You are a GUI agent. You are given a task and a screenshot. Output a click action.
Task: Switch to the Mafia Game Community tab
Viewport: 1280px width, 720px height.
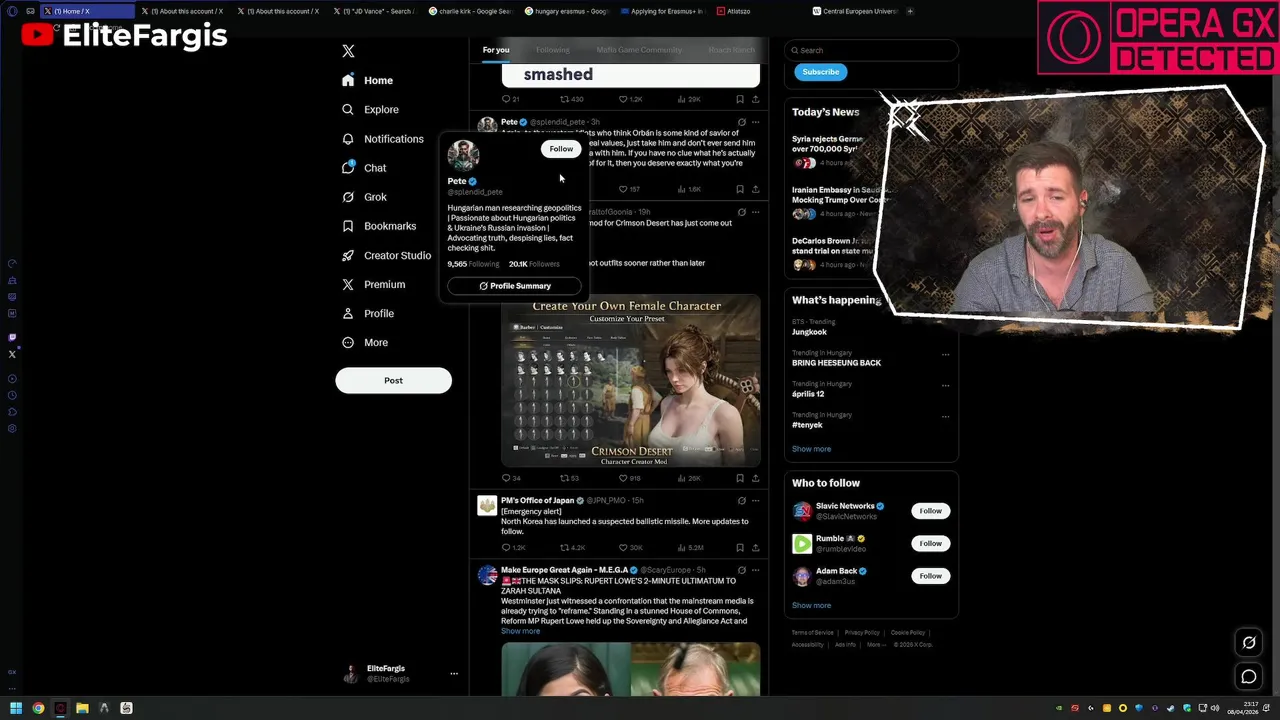[x=639, y=50]
